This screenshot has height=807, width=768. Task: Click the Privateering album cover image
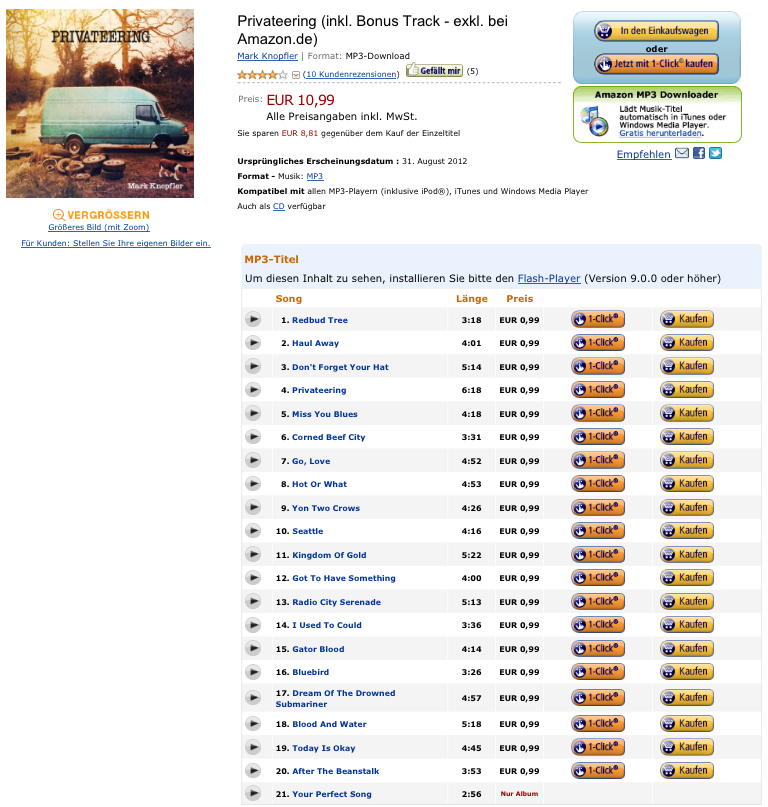click(100, 103)
